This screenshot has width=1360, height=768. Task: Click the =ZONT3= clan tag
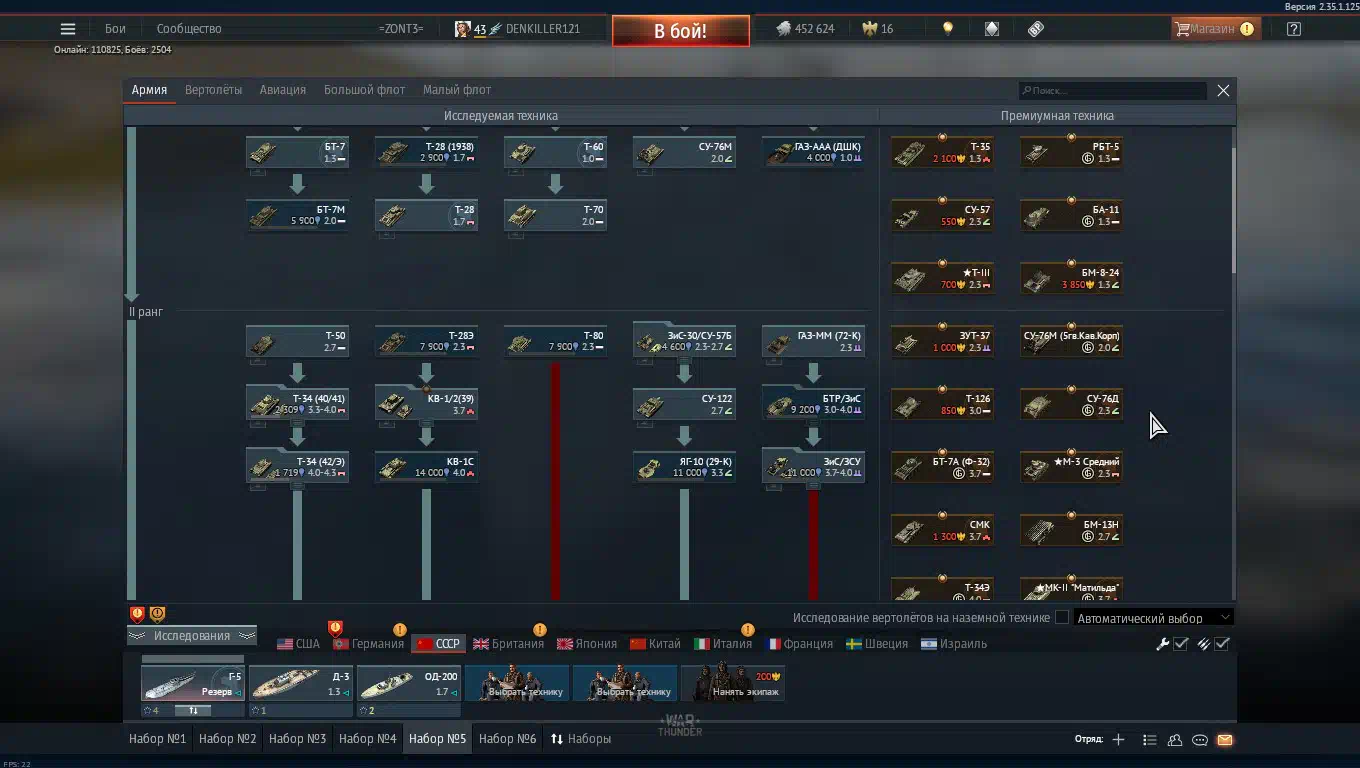[x=401, y=29]
